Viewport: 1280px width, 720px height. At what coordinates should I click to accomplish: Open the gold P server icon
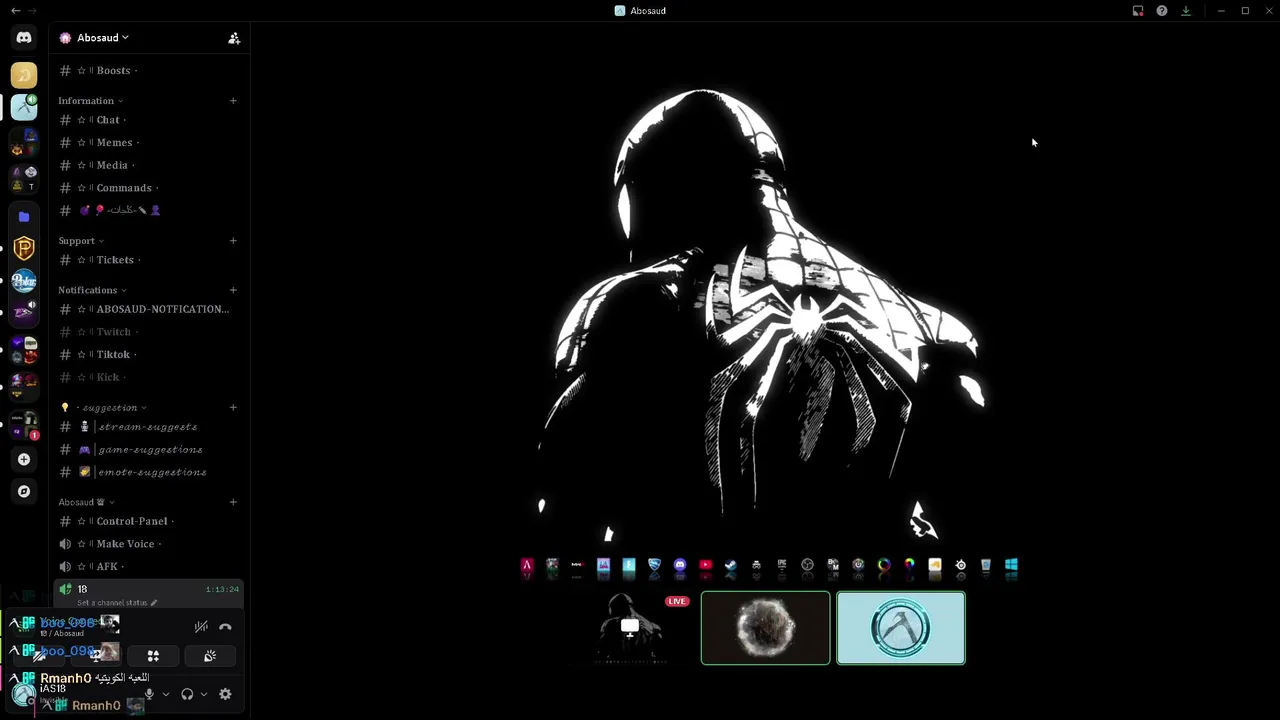[24, 248]
